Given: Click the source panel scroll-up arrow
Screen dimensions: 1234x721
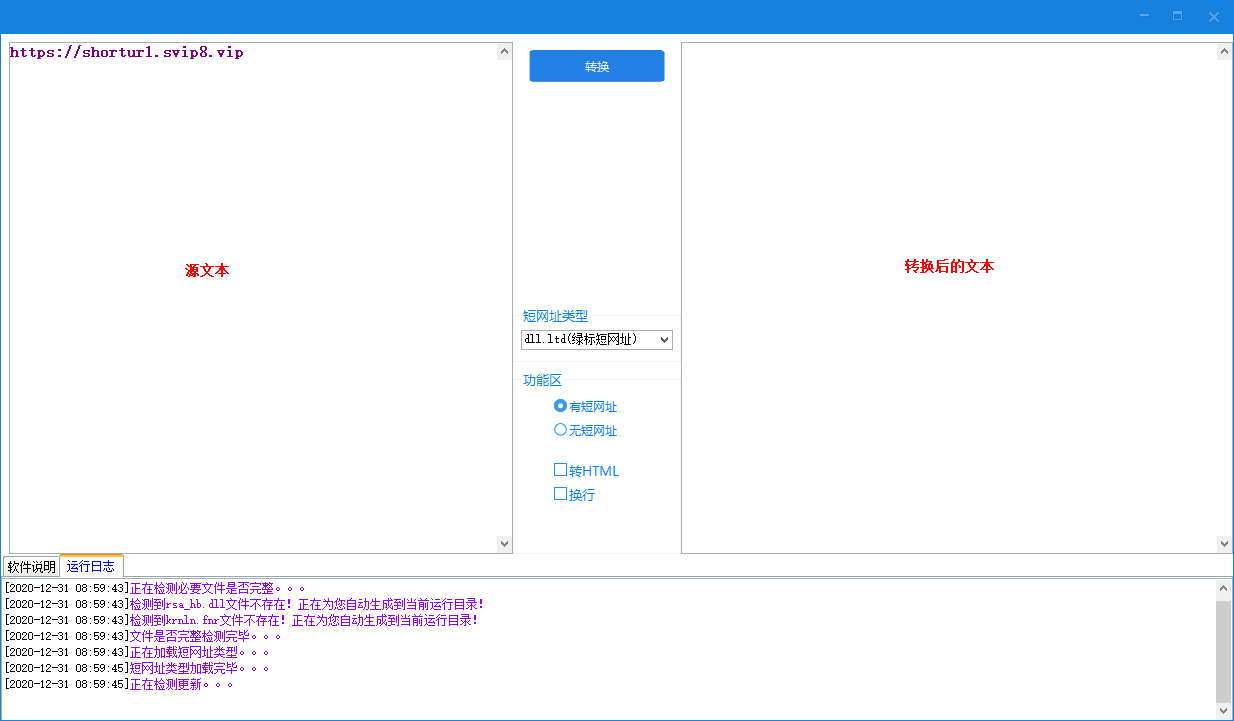Looking at the screenshot, I should click(x=504, y=50).
